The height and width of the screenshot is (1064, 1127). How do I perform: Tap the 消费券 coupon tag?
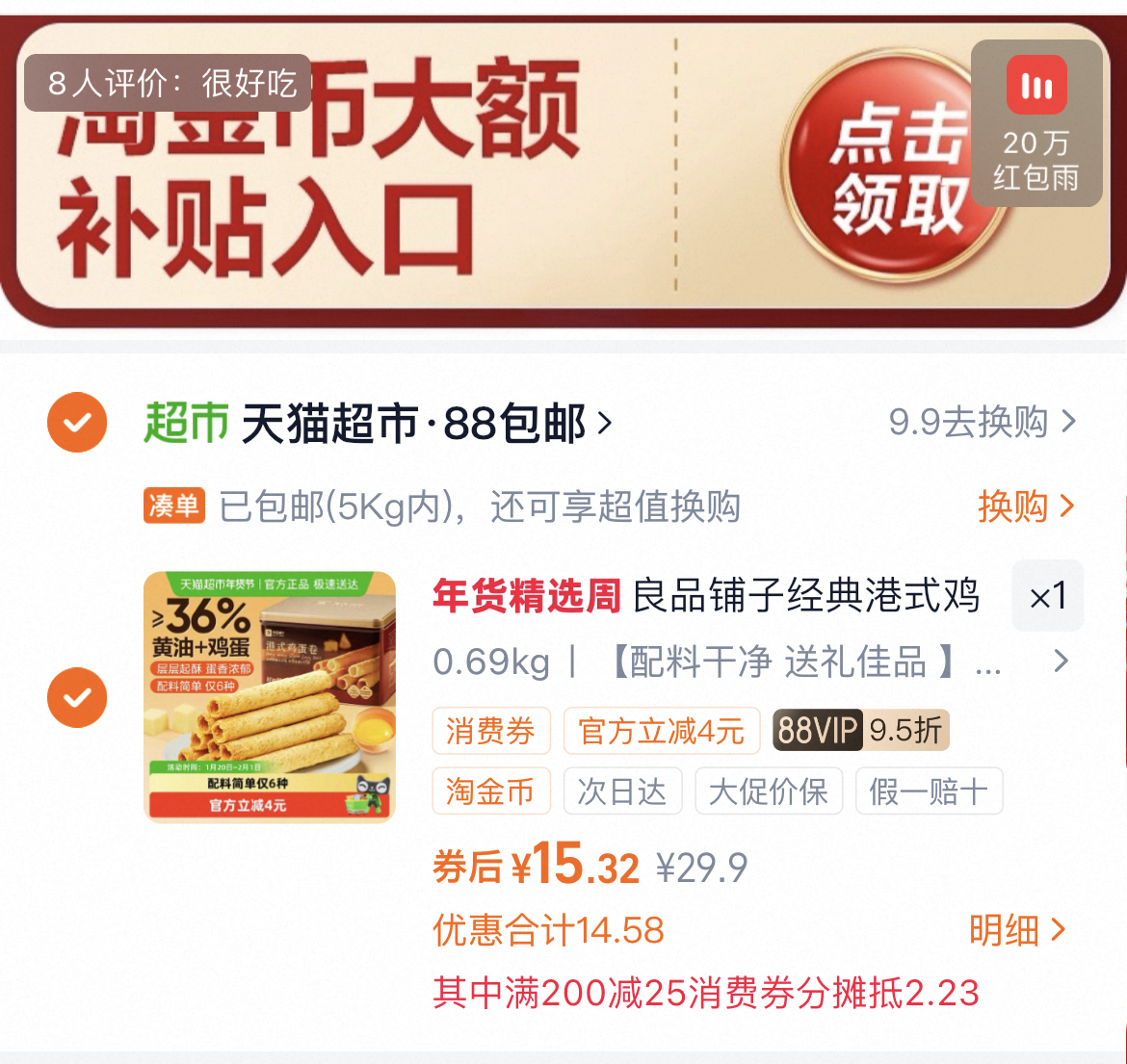tap(491, 731)
